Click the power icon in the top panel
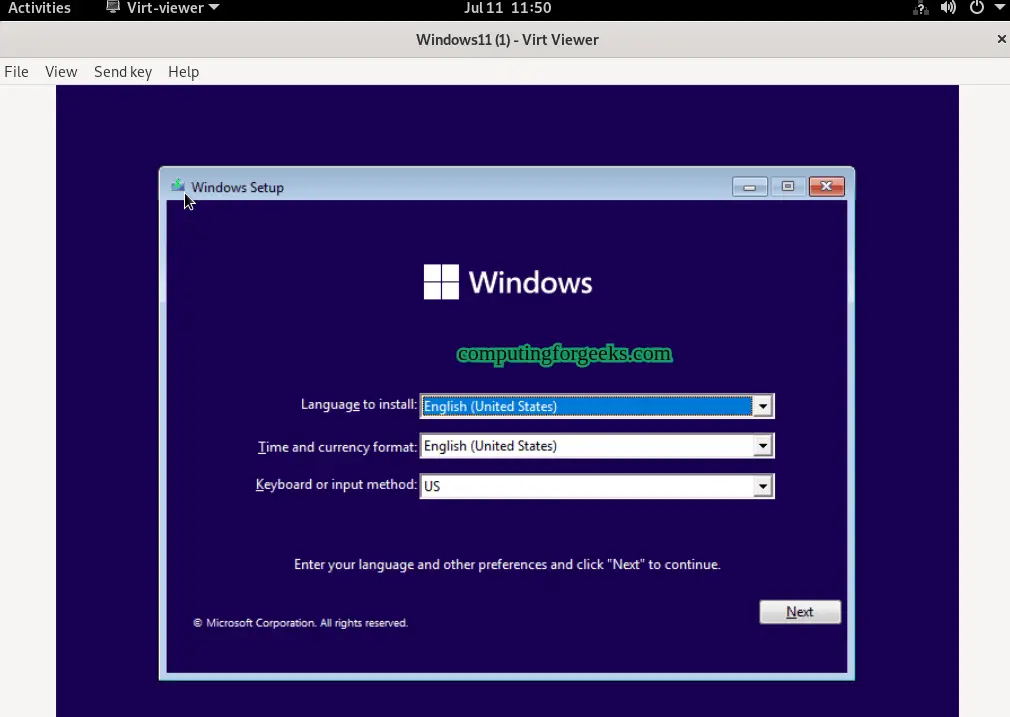This screenshot has height=717, width=1010. 977,8
